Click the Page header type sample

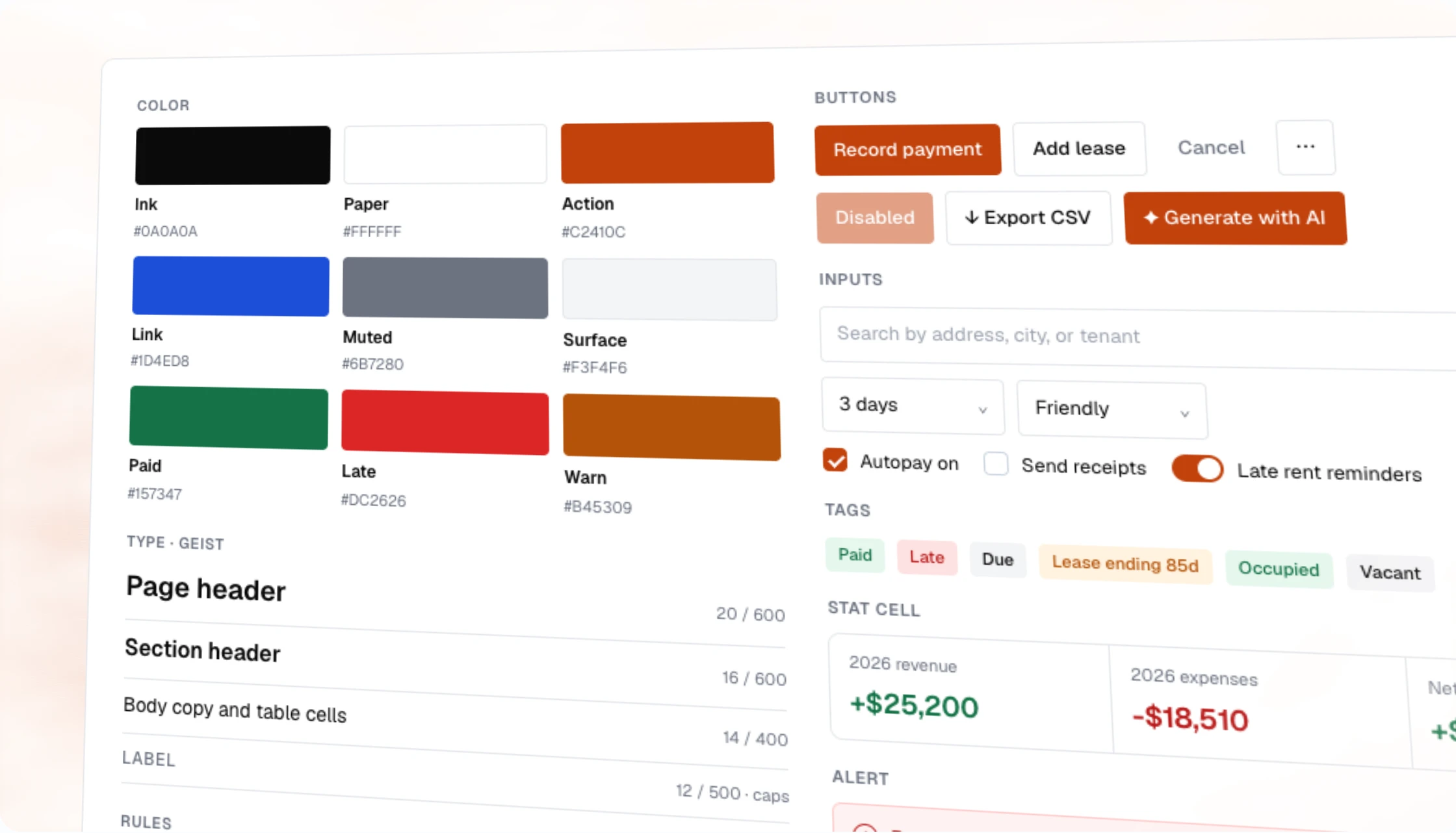point(205,589)
